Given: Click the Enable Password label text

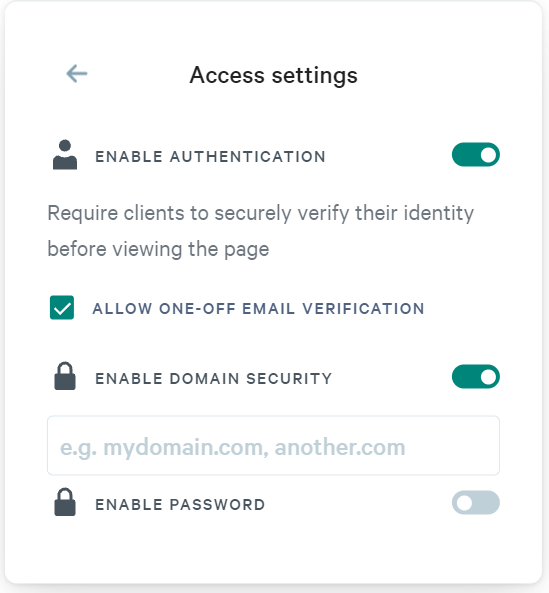Looking at the screenshot, I should tap(180, 505).
